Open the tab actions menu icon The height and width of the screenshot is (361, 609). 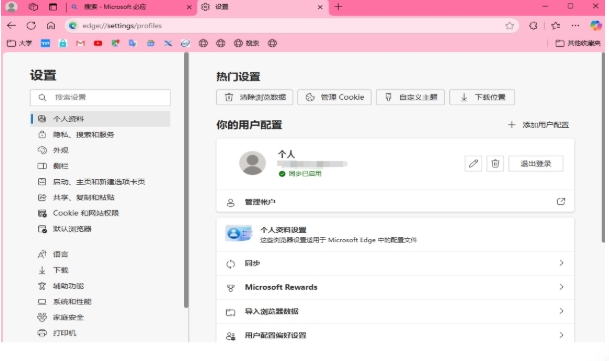(53, 7)
